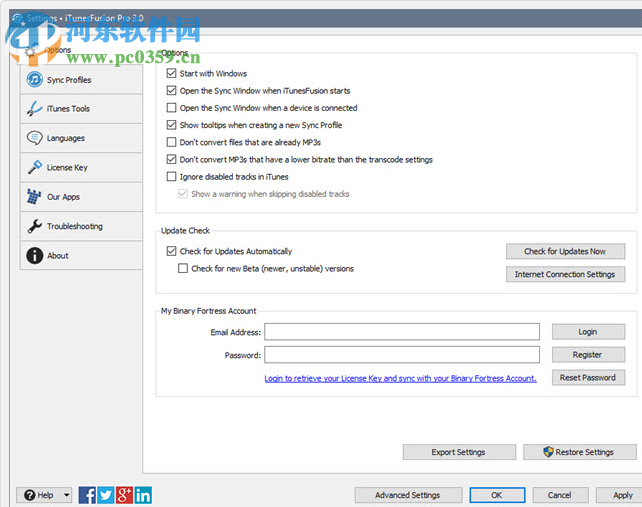Click the Login button
The height and width of the screenshot is (507, 642).
pos(588,332)
